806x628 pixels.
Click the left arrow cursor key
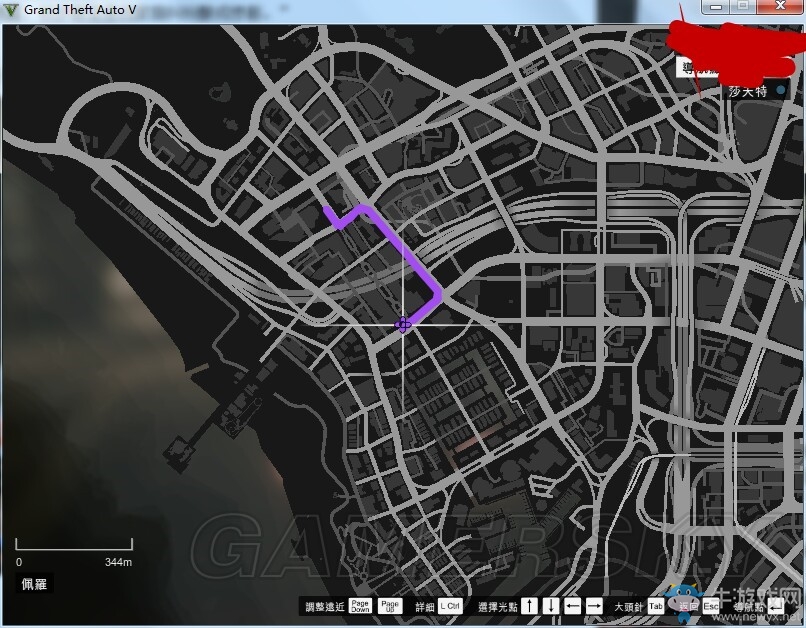click(x=573, y=606)
